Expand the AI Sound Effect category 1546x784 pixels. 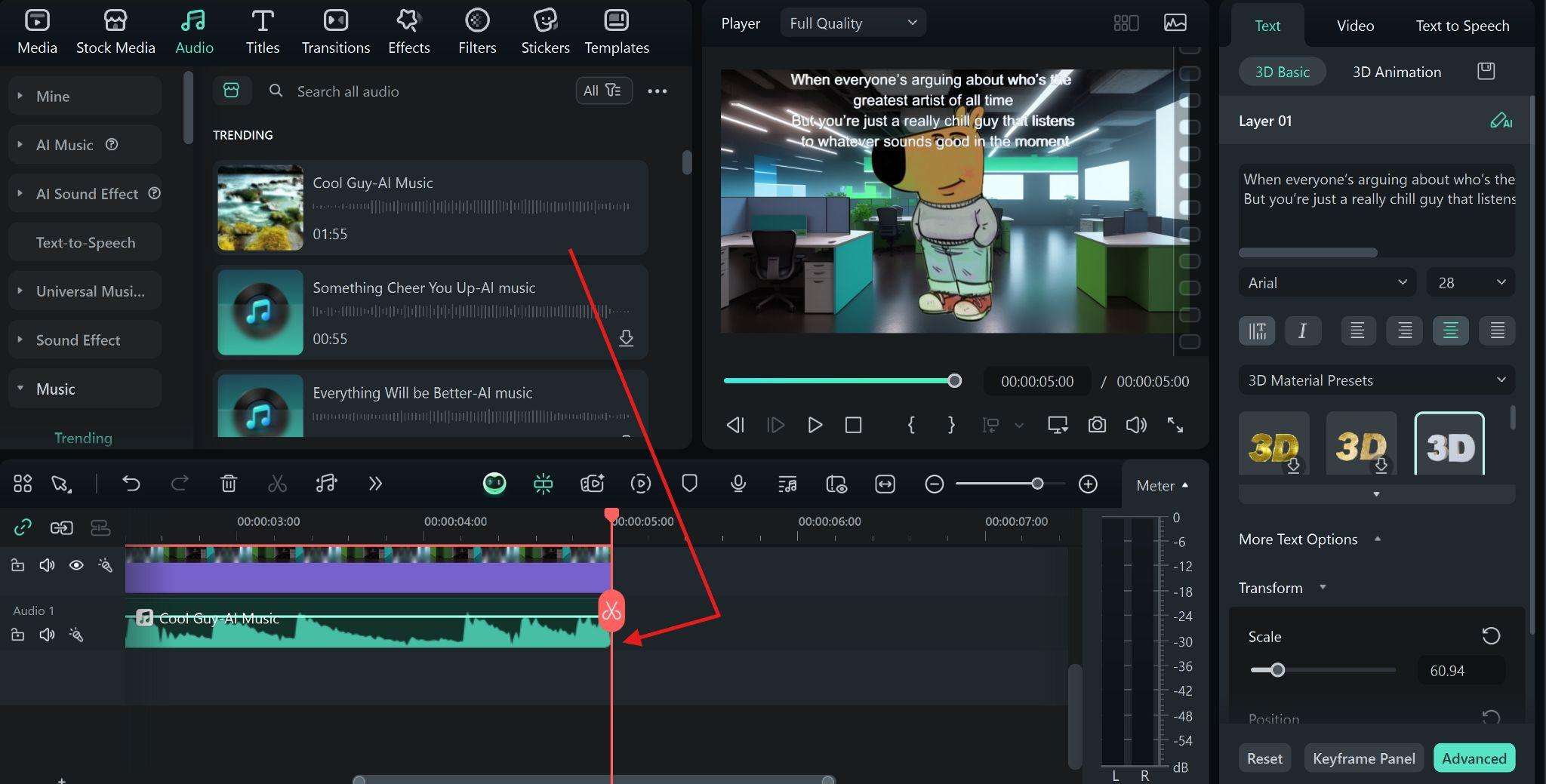[85, 194]
